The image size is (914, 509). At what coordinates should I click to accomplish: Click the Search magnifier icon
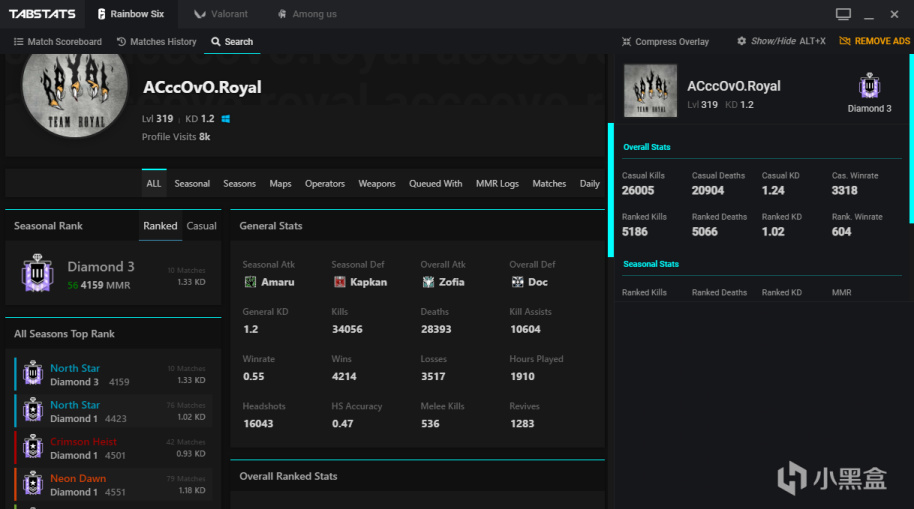(216, 41)
